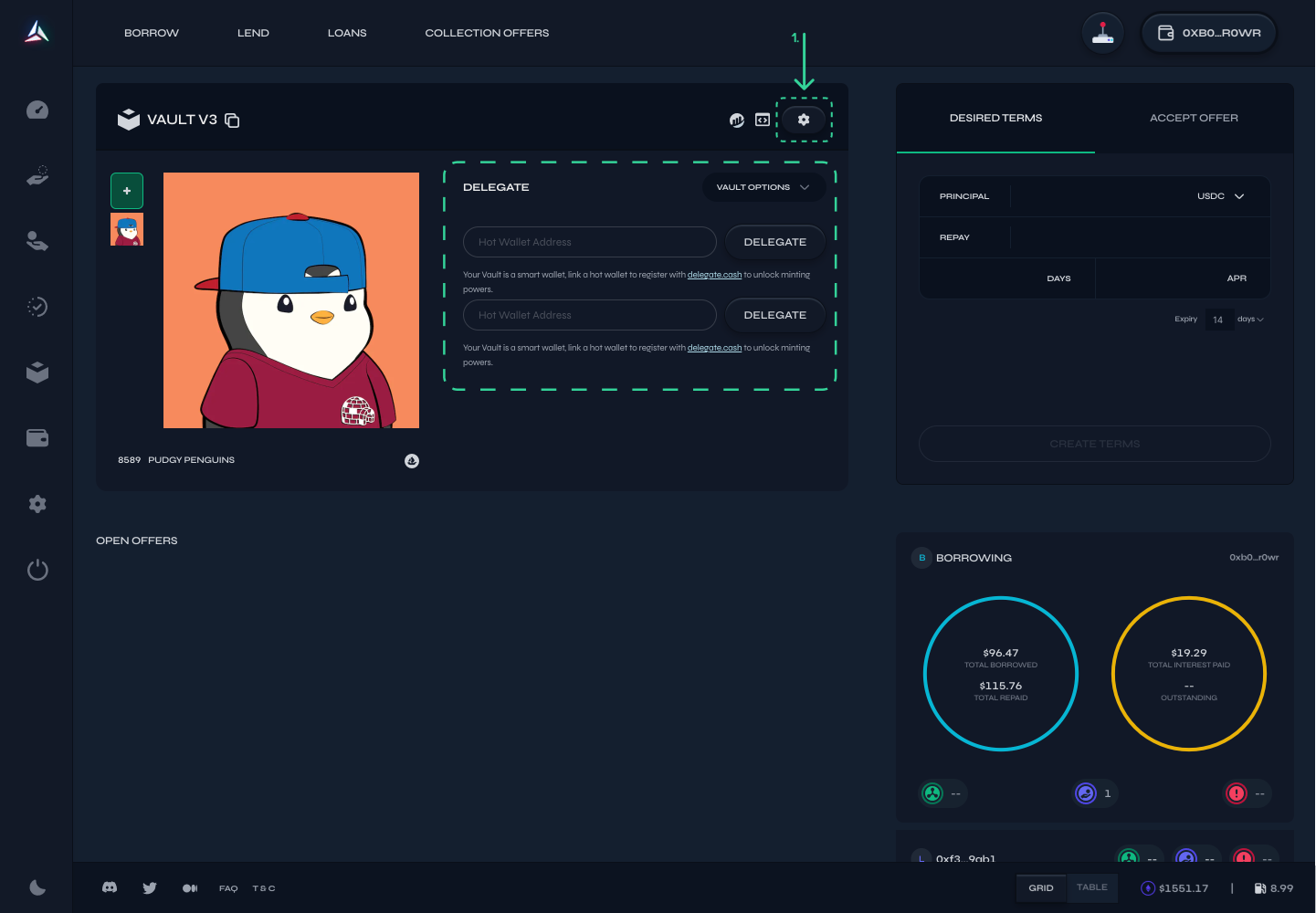Open the lend hand-holding-coin sidebar icon
Screen dimensions: 1316x913
[x=37, y=241]
